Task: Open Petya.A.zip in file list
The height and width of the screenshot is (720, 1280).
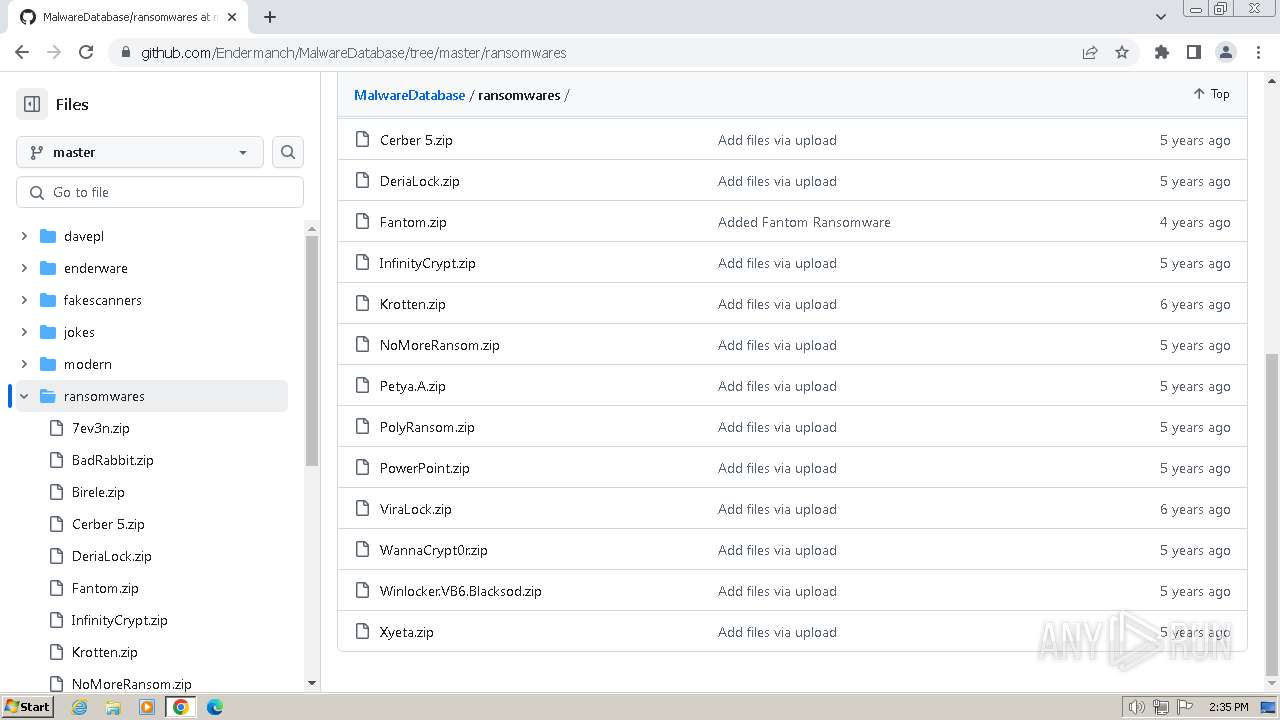Action: tap(412, 386)
